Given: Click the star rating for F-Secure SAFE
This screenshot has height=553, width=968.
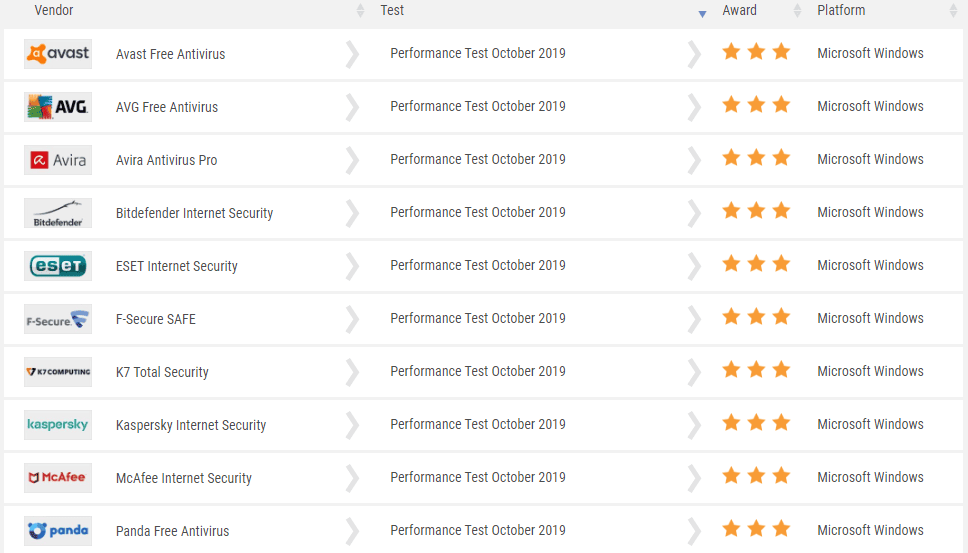Looking at the screenshot, I should (x=756, y=317).
